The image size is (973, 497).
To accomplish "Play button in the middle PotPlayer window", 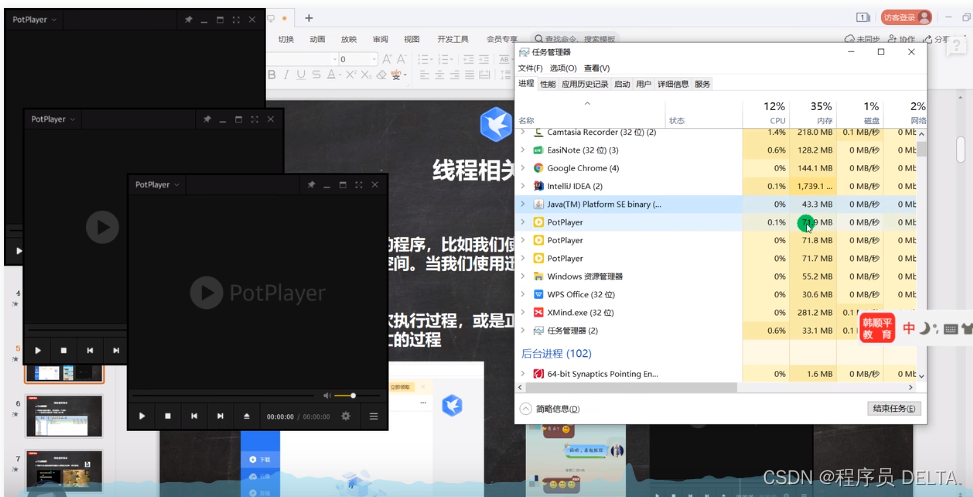I will (x=38, y=351).
